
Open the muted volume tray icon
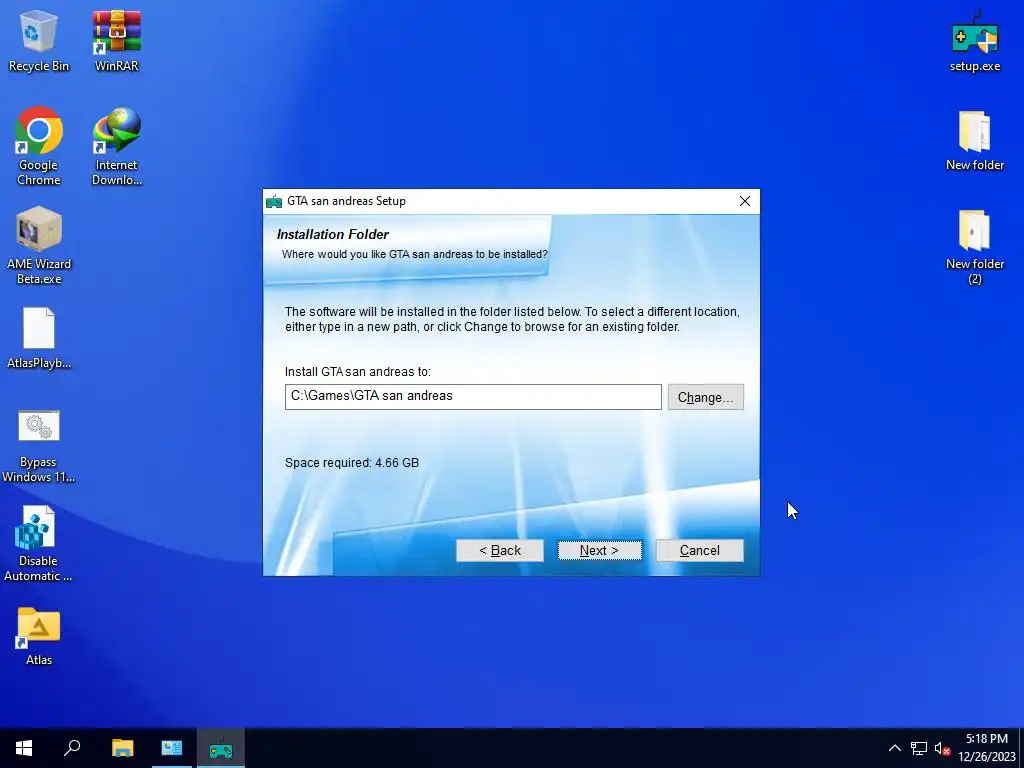pyautogui.click(x=942, y=748)
